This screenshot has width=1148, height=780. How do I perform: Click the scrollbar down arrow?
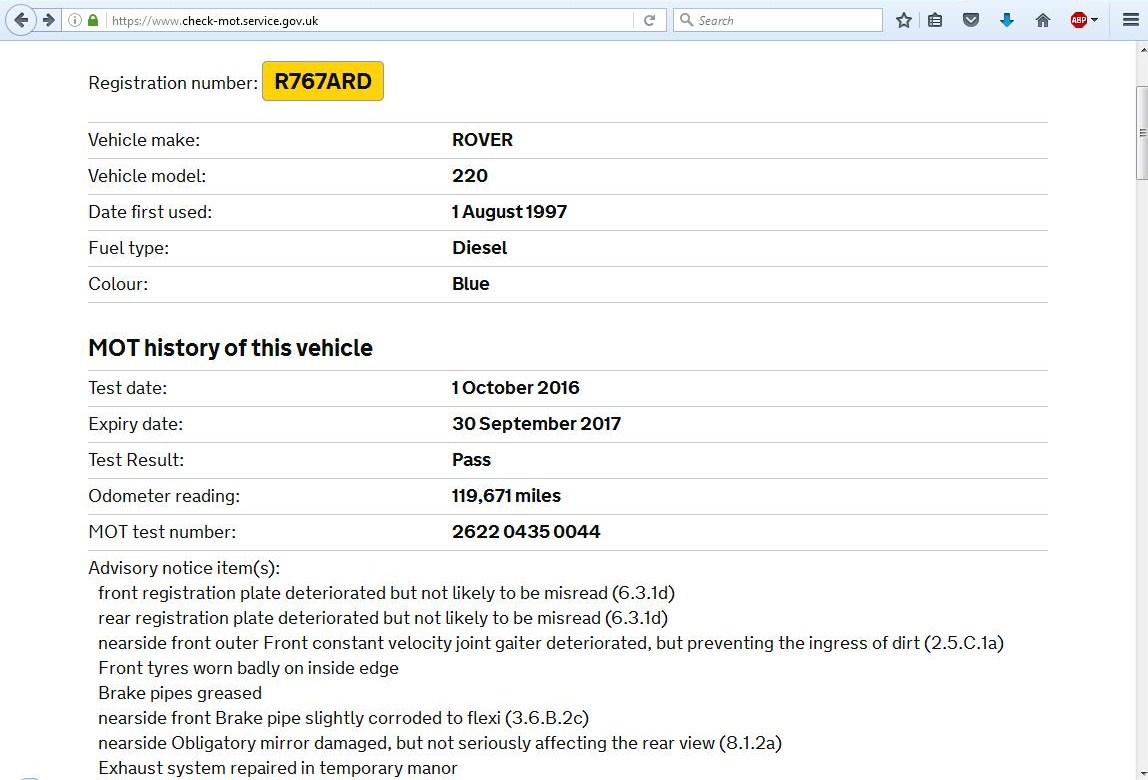coord(1142,773)
